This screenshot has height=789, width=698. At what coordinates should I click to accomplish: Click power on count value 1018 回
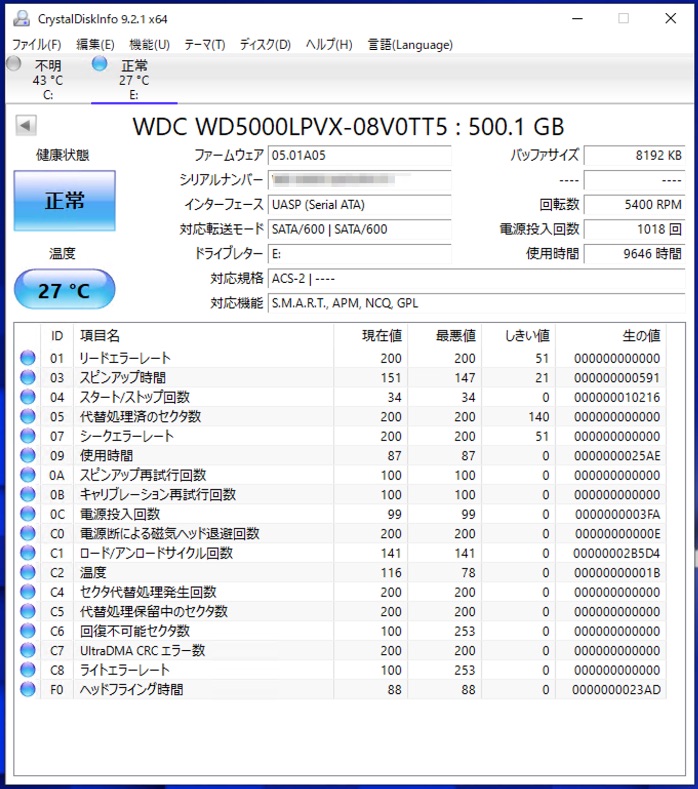634,229
